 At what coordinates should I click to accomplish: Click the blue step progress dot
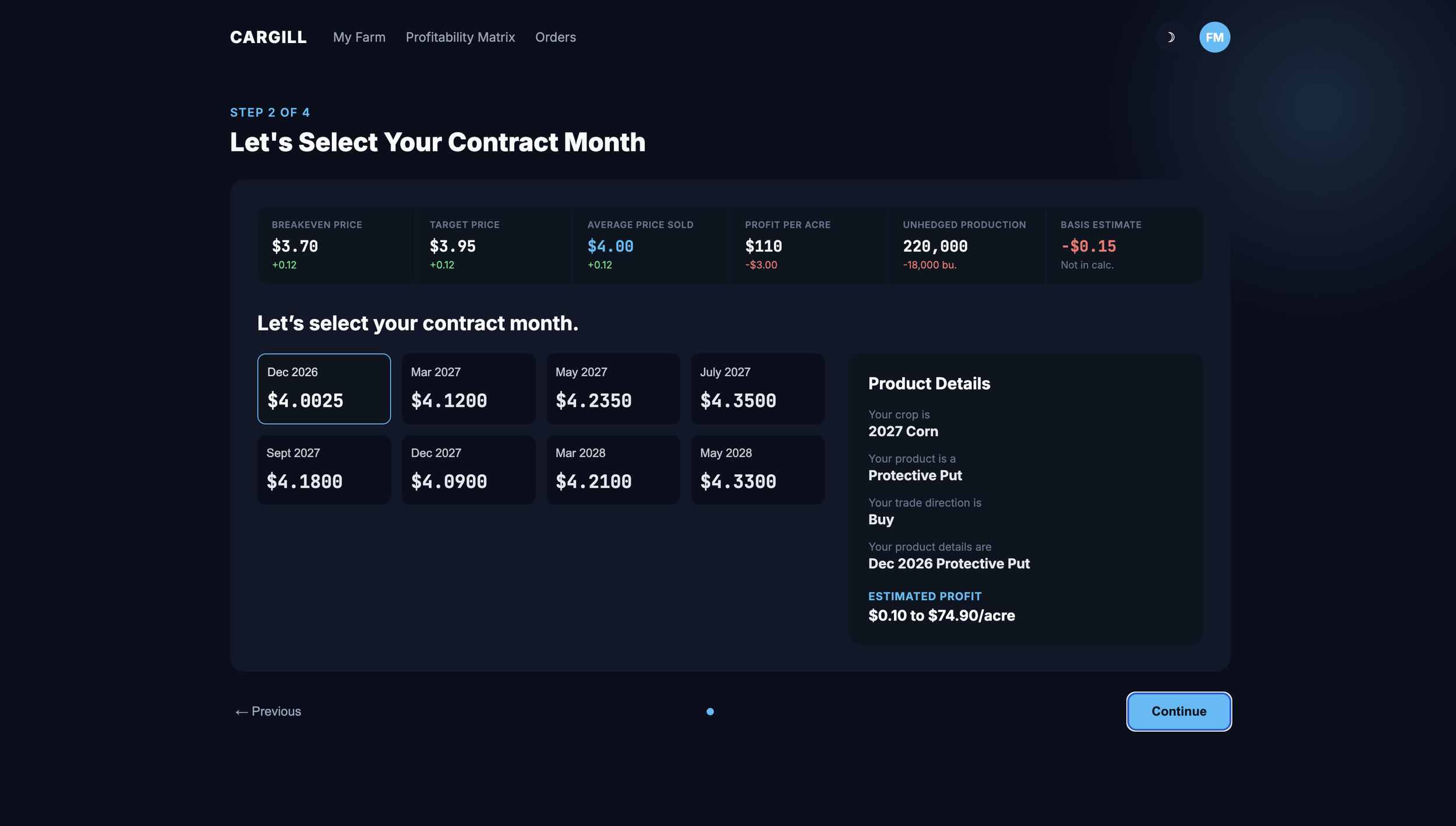[x=710, y=711]
